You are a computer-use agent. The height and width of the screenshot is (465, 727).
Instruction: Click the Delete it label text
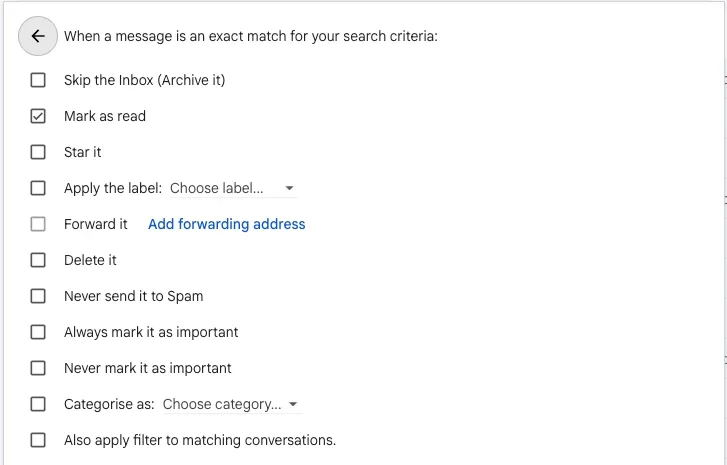(x=90, y=260)
